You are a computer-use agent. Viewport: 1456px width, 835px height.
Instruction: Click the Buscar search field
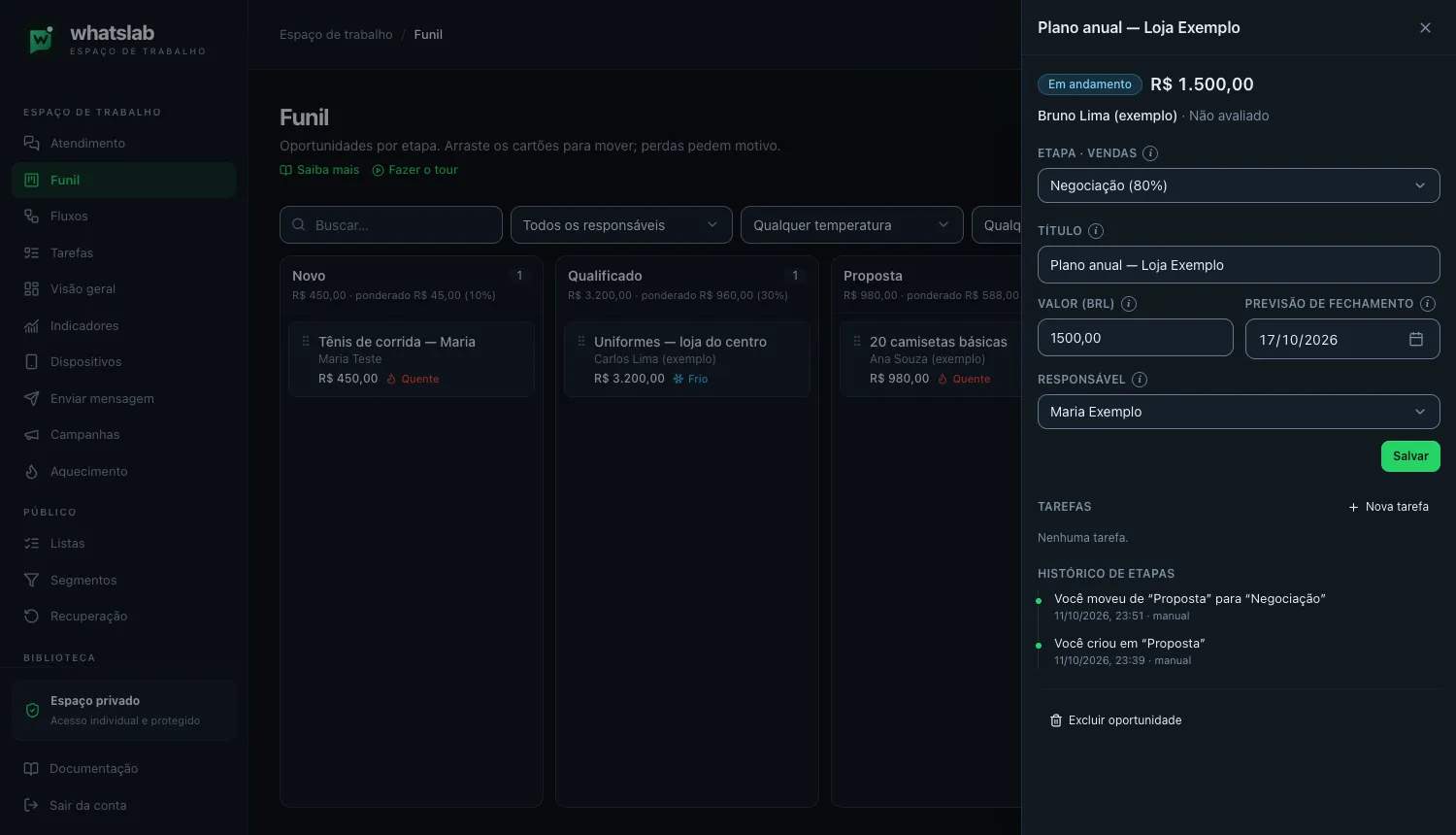(391, 225)
